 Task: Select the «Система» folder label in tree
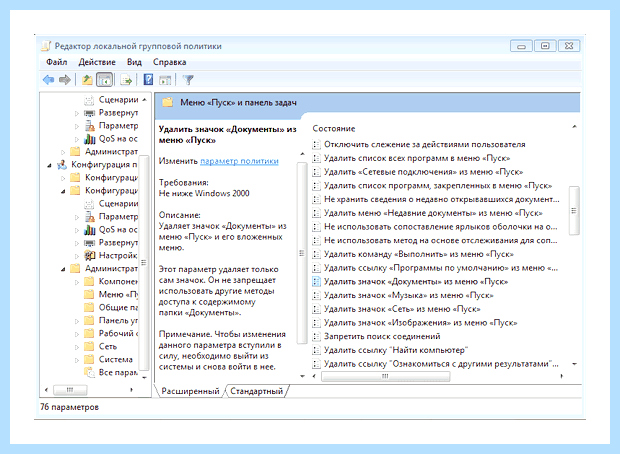pyautogui.click(x=115, y=359)
